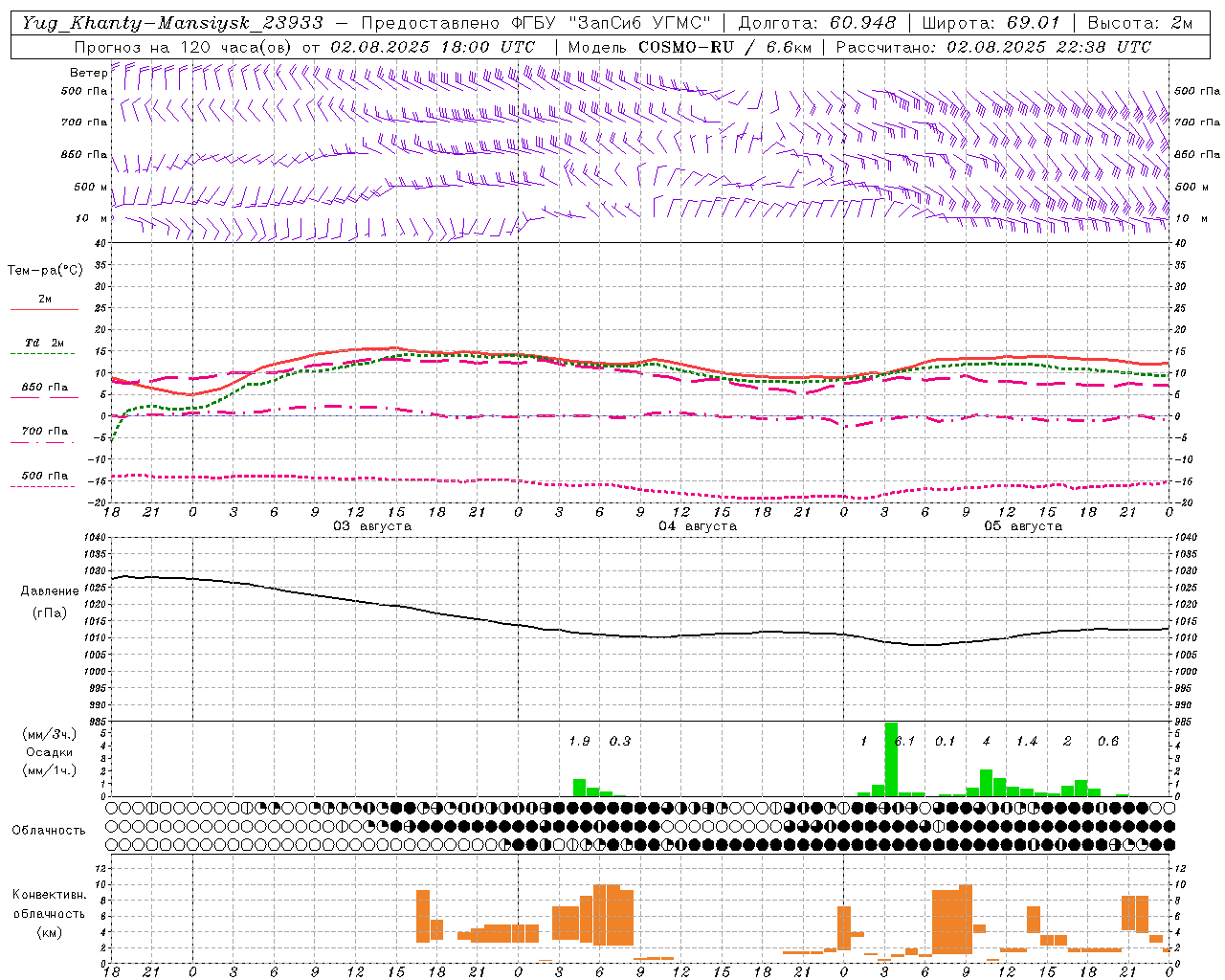Click the precipitation amount 1.4

tap(1027, 742)
